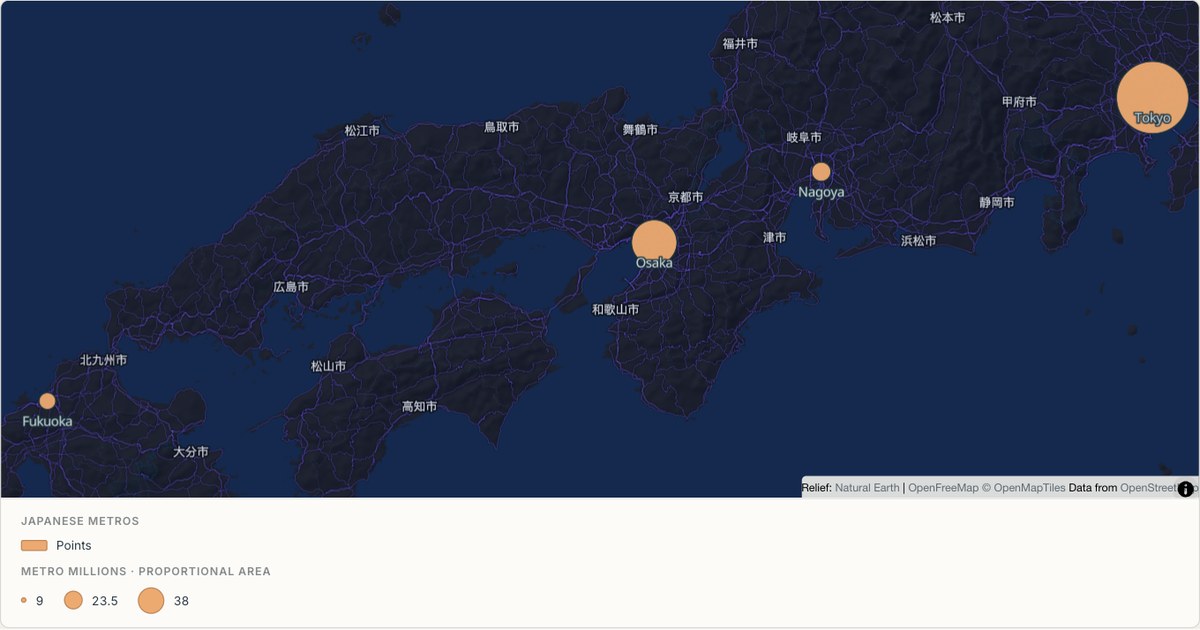Open the Natural Earth attribution link

pos(867,488)
